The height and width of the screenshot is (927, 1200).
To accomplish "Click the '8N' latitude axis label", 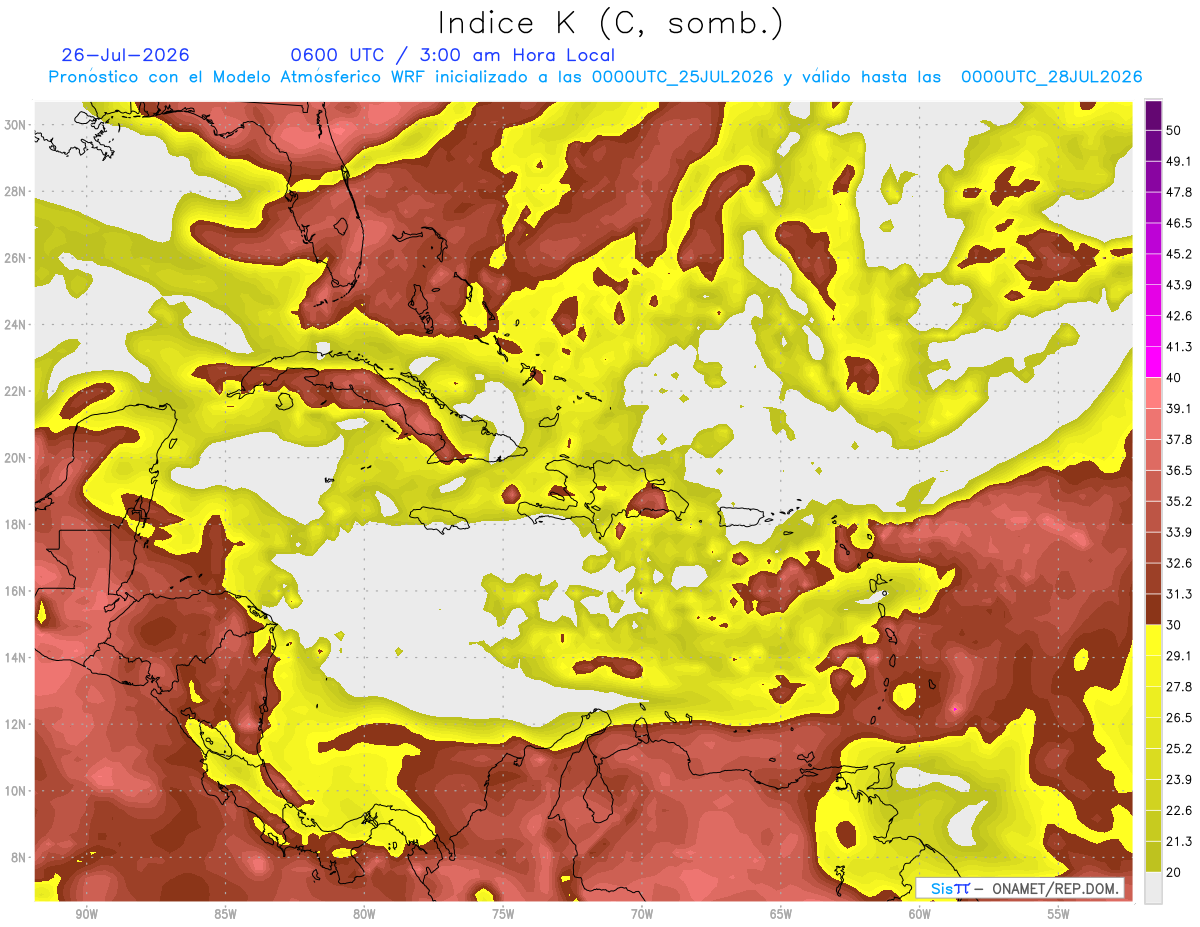I will [19, 858].
